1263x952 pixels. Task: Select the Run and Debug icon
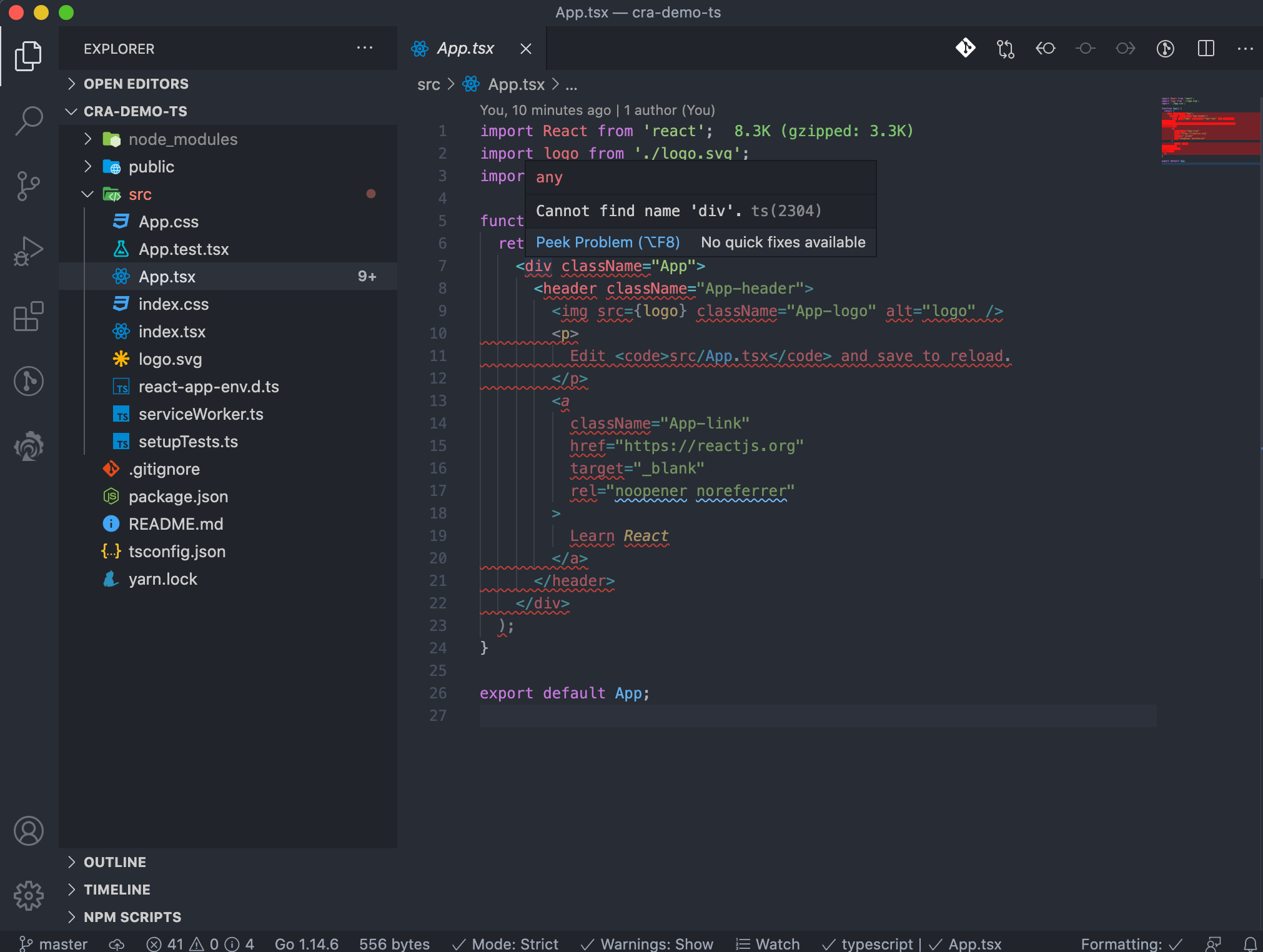[x=28, y=250]
